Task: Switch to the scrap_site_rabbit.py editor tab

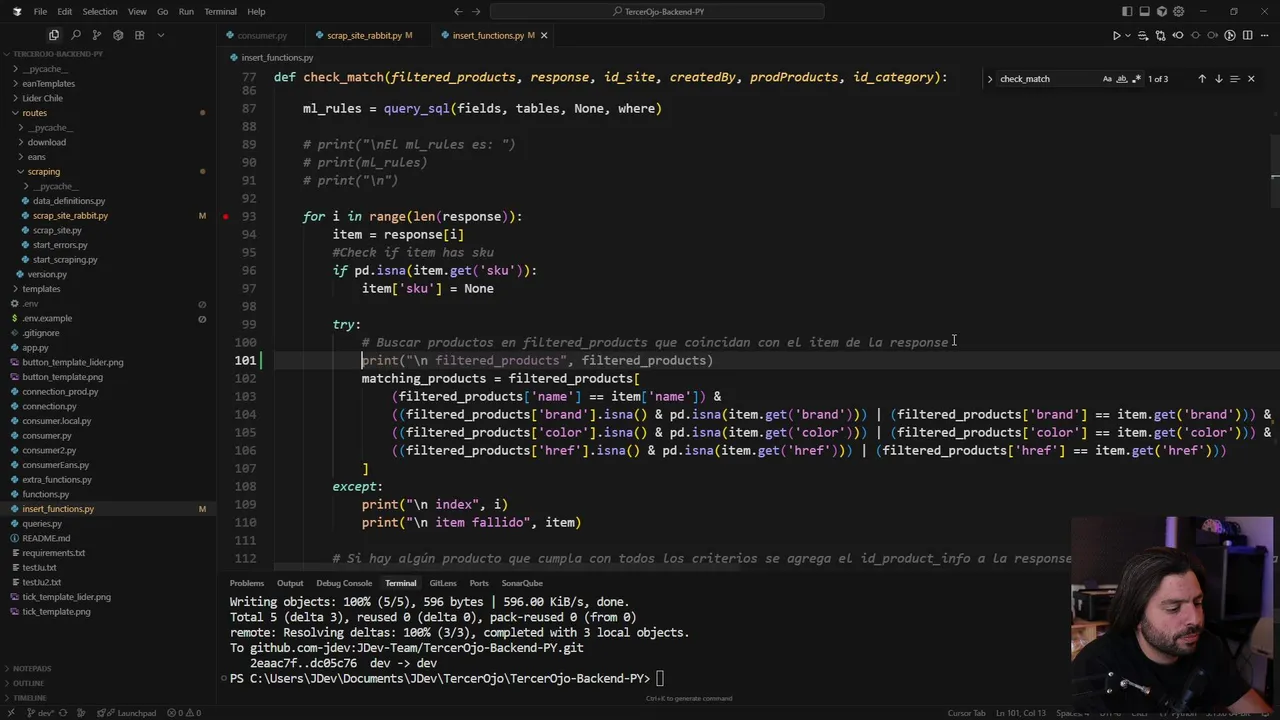Action: pyautogui.click(x=363, y=35)
